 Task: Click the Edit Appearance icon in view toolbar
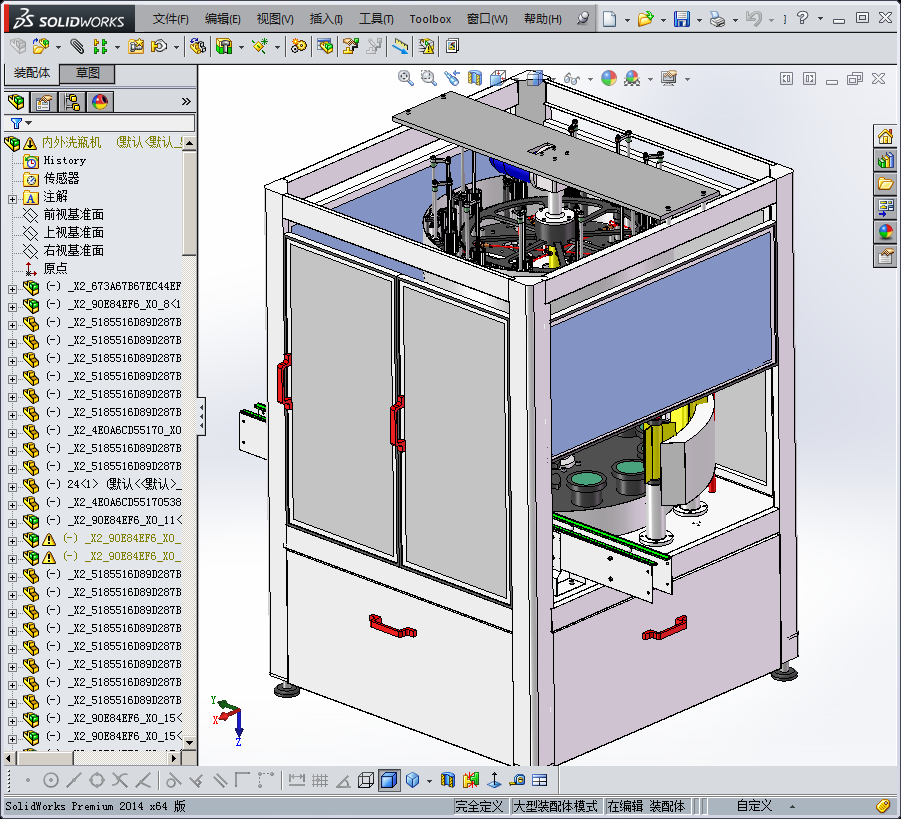coord(609,78)
